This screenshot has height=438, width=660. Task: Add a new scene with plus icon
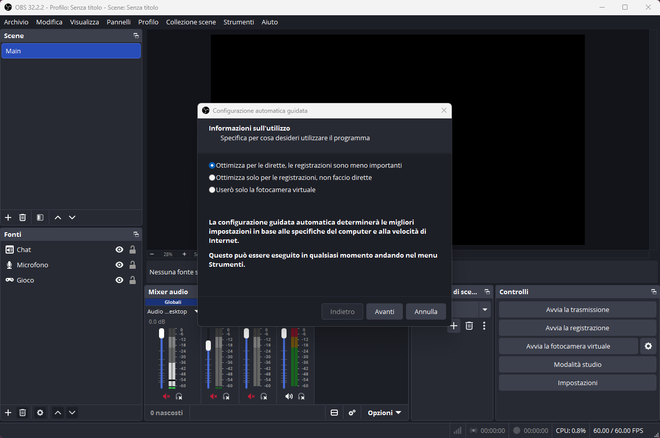8,218
